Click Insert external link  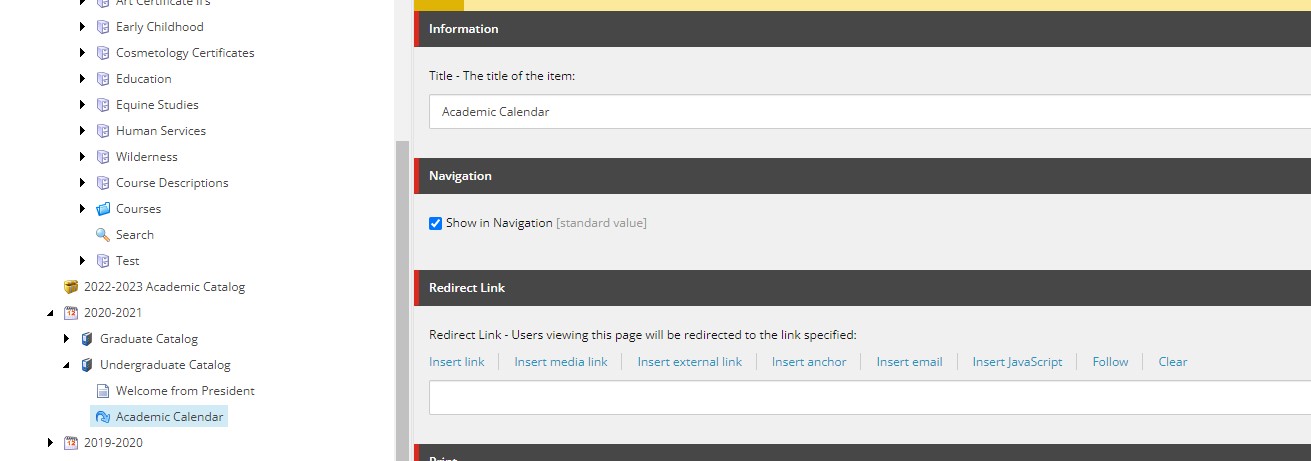tap(690, 362)
